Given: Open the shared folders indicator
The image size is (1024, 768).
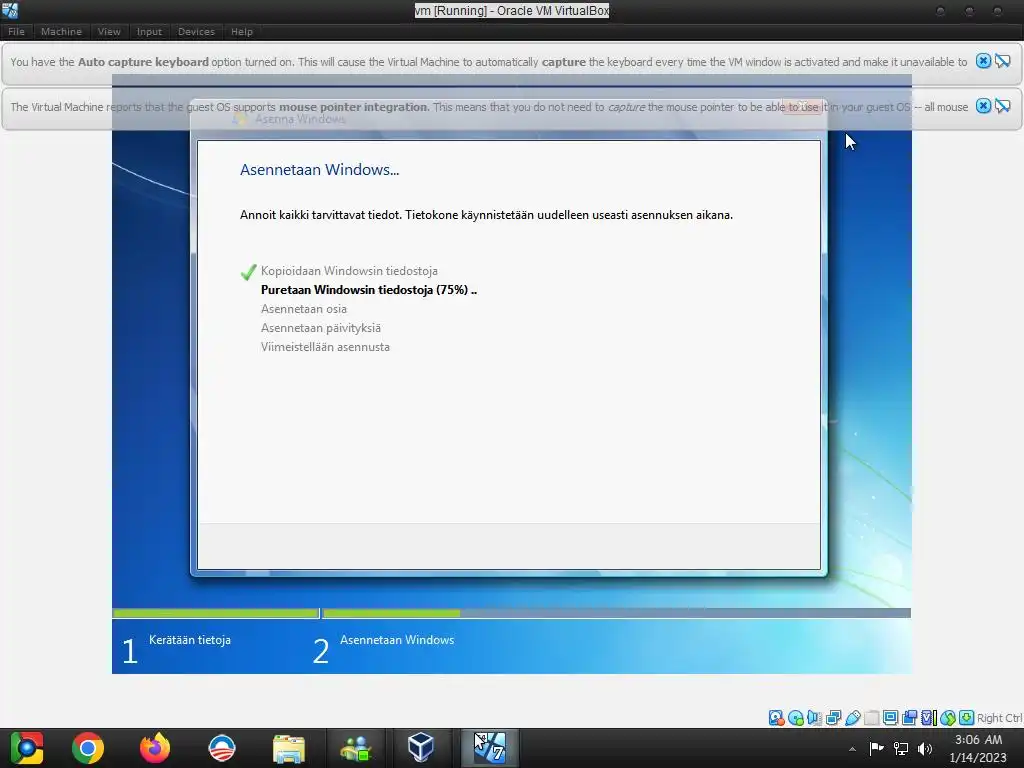Looking at the screenshot, I should point(871,718).
